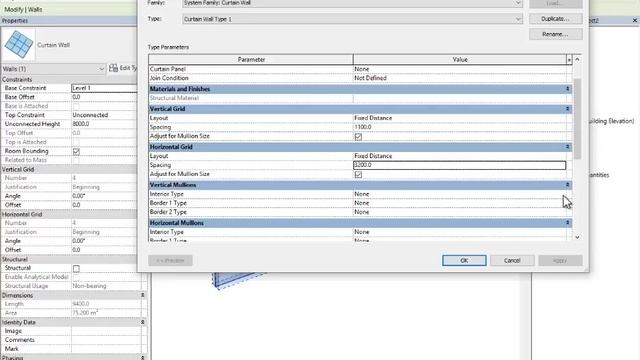Click the Vertical Grid Angle value in Properties
Screen dimensions: 640x360
(x=104, y=196)
